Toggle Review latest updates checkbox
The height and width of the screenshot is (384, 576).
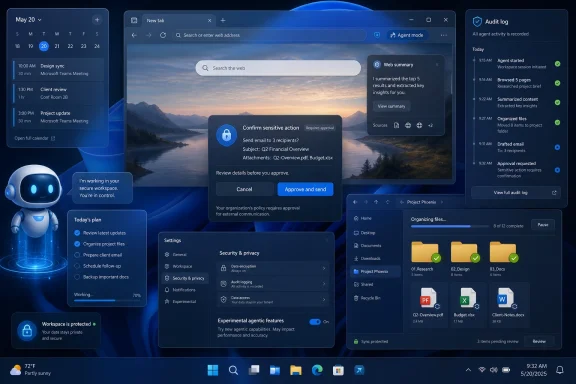[x=77, y=233]
